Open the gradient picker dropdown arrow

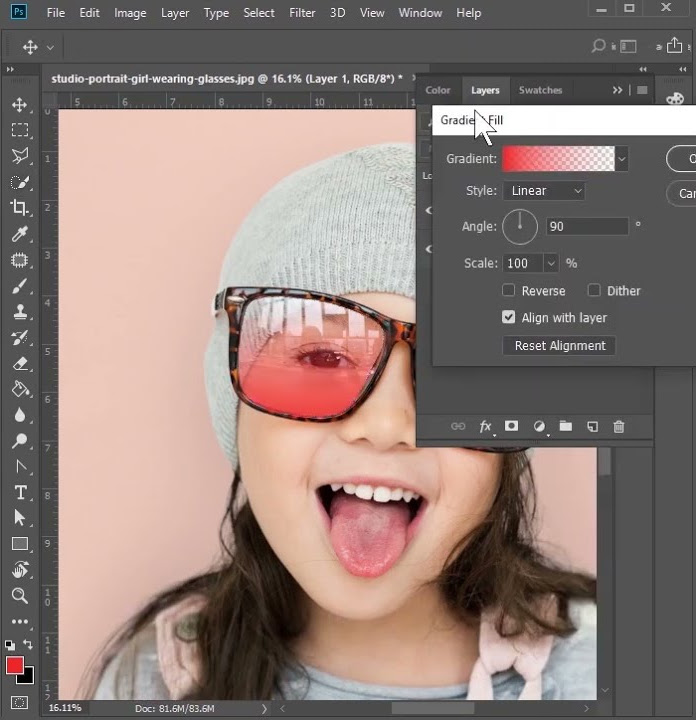point(622,159)
